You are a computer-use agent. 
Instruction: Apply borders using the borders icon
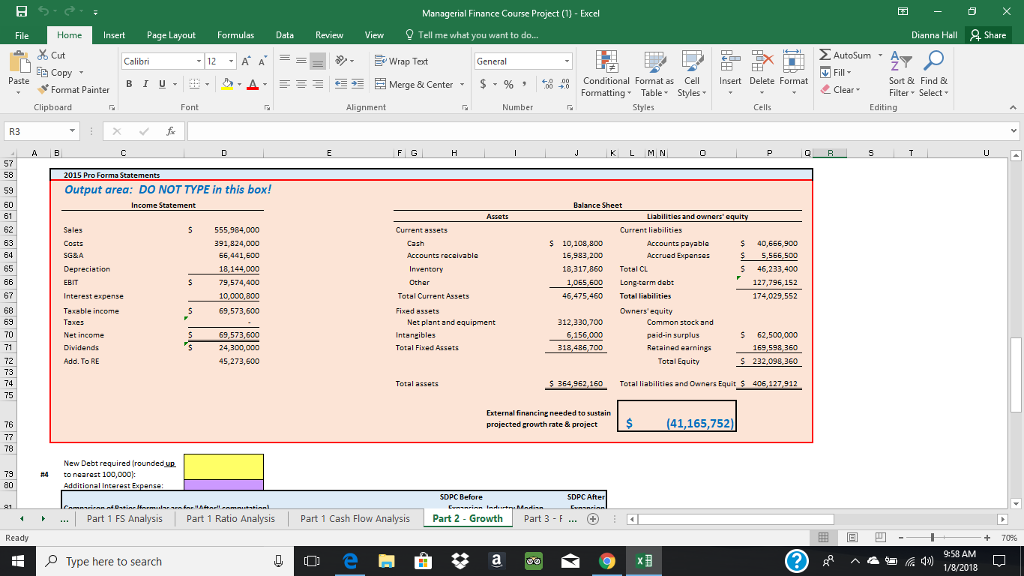(195, 84)
